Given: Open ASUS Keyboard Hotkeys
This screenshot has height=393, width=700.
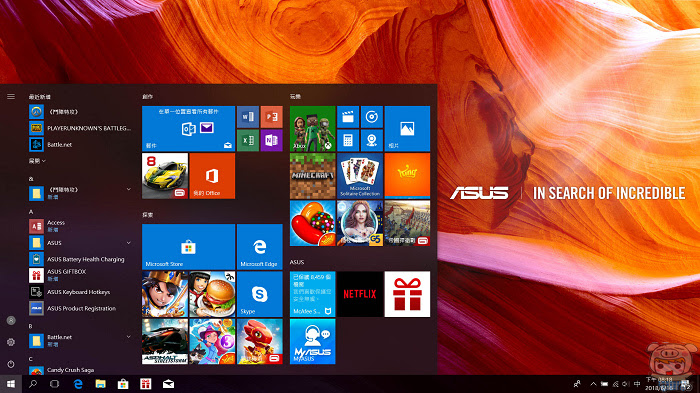Looking at the screenshot, I should tap(80, 292).
